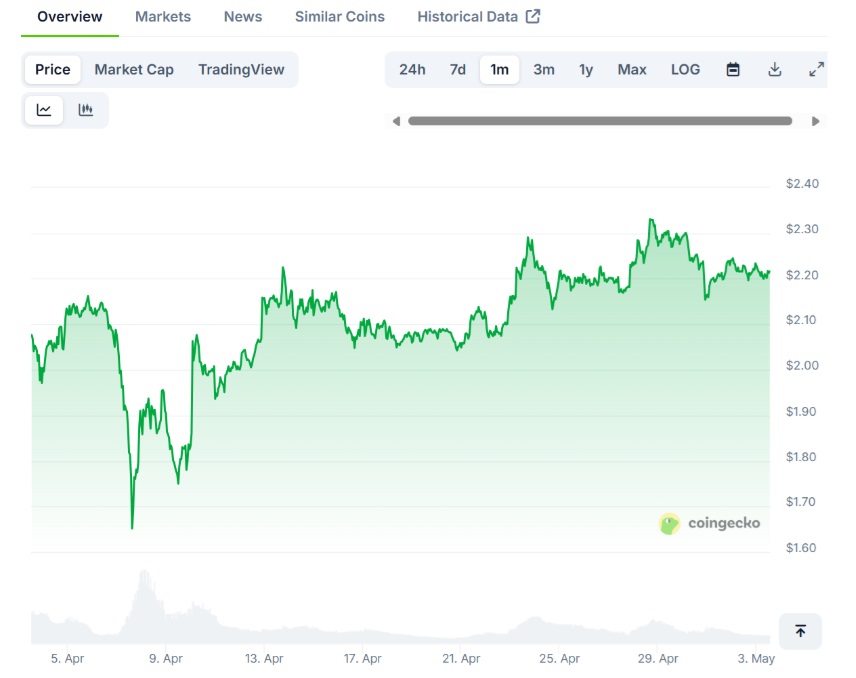Viewport: 856px width, 678px height.
Task: Enable the TradingView chart mode
Action: (240, 70)
